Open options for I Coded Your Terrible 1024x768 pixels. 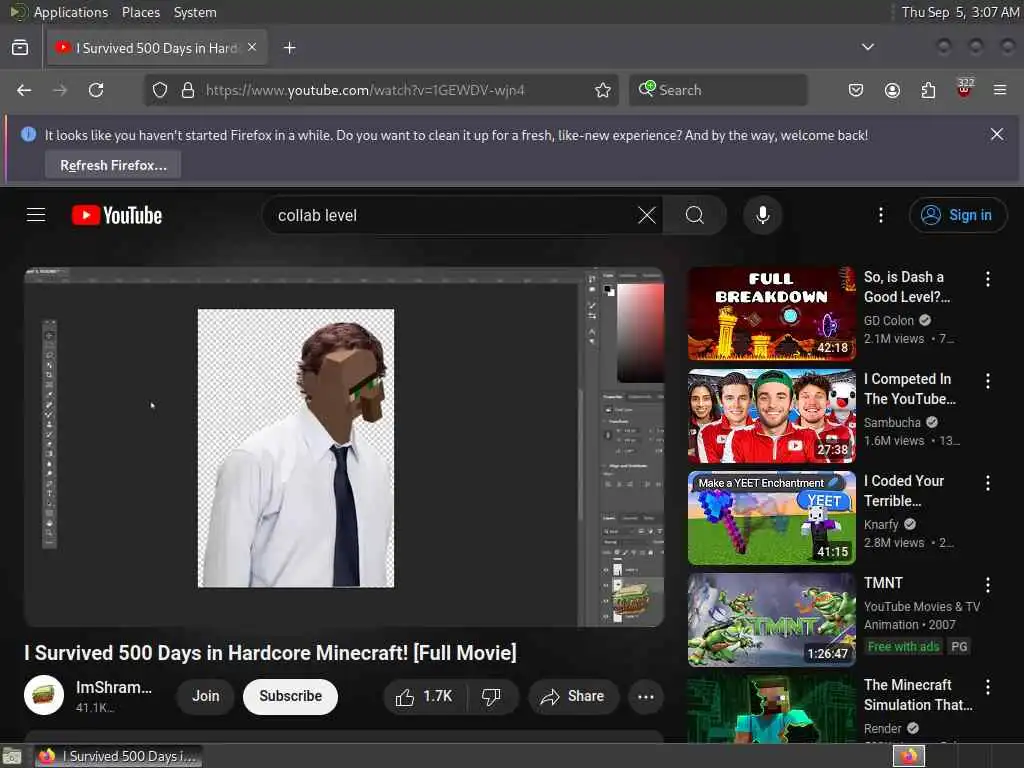click(x=987, y=483)
